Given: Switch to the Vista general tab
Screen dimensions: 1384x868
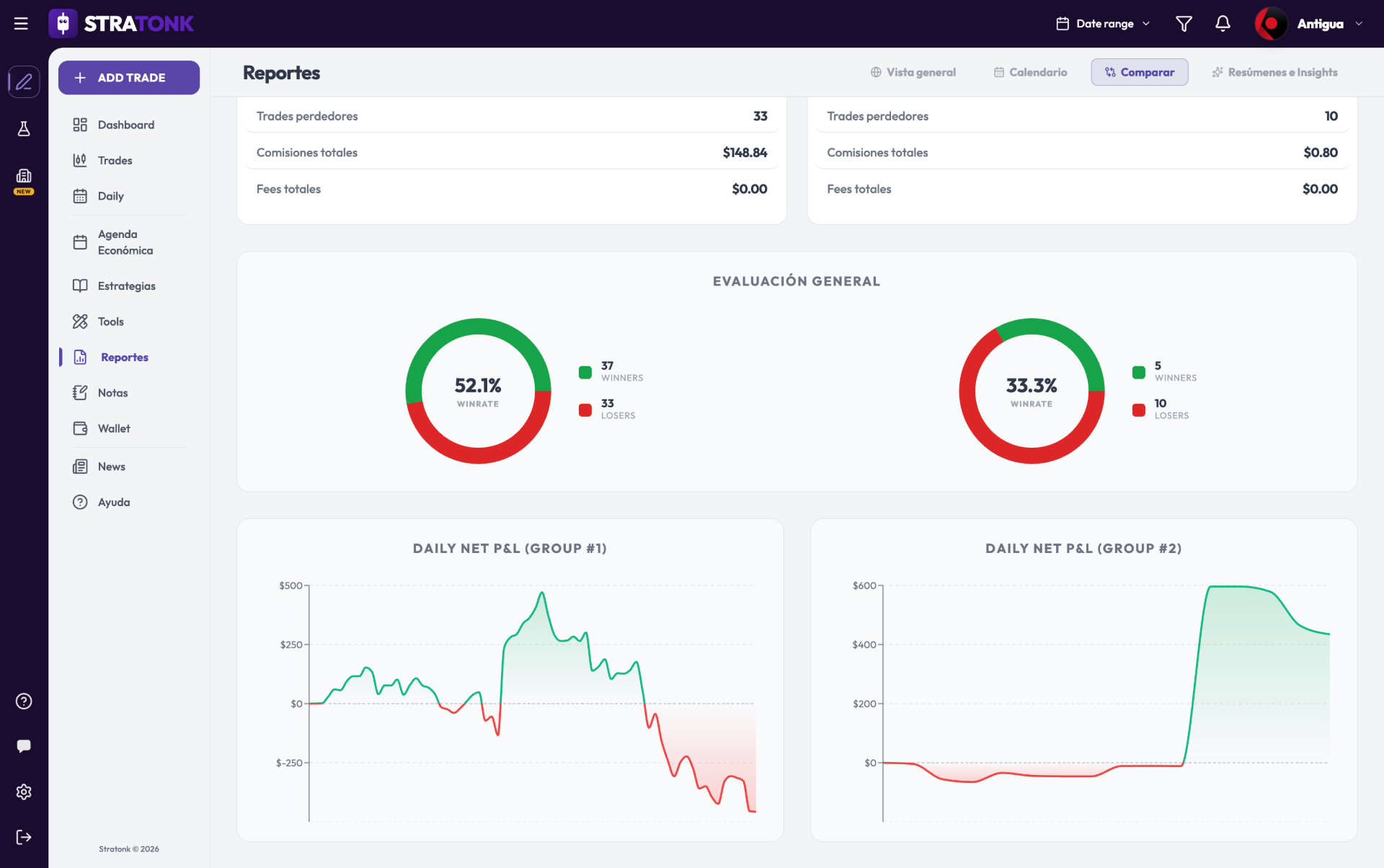Looking at the screenshot, I should point(913,72).
